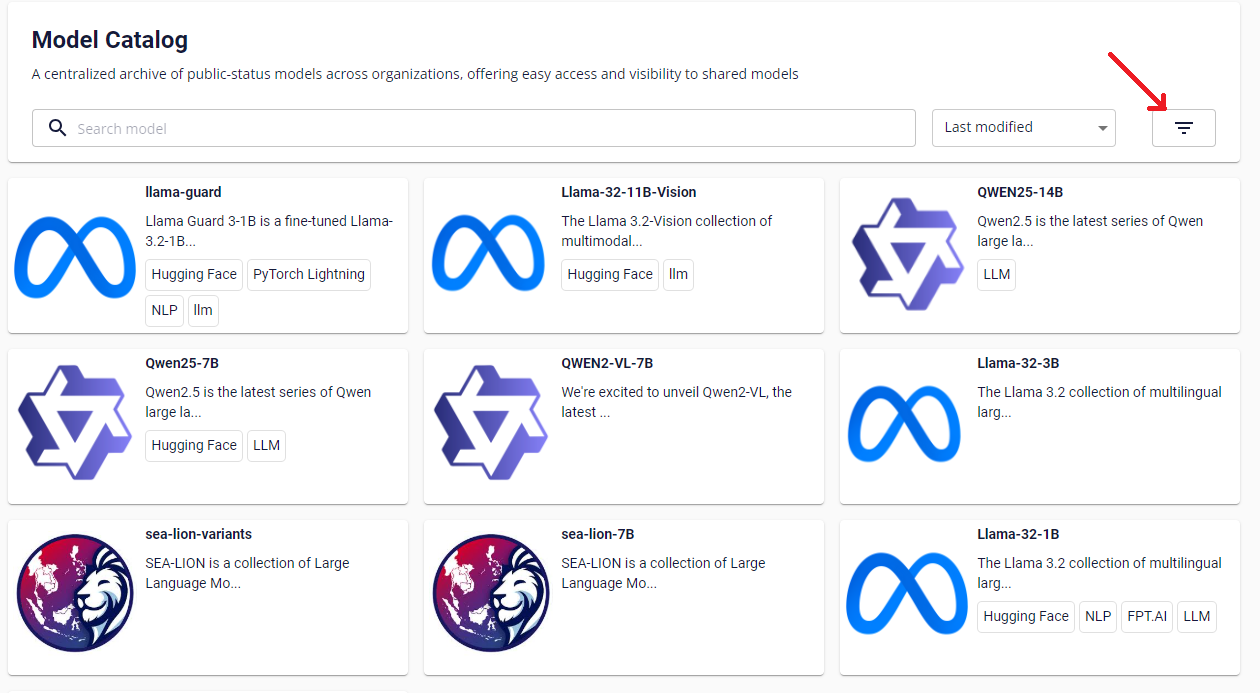Click the NLP tag on the Llama-32-1B card
The width and height of the screenshot is (1260, 693).
click(x=1098, y=617)
